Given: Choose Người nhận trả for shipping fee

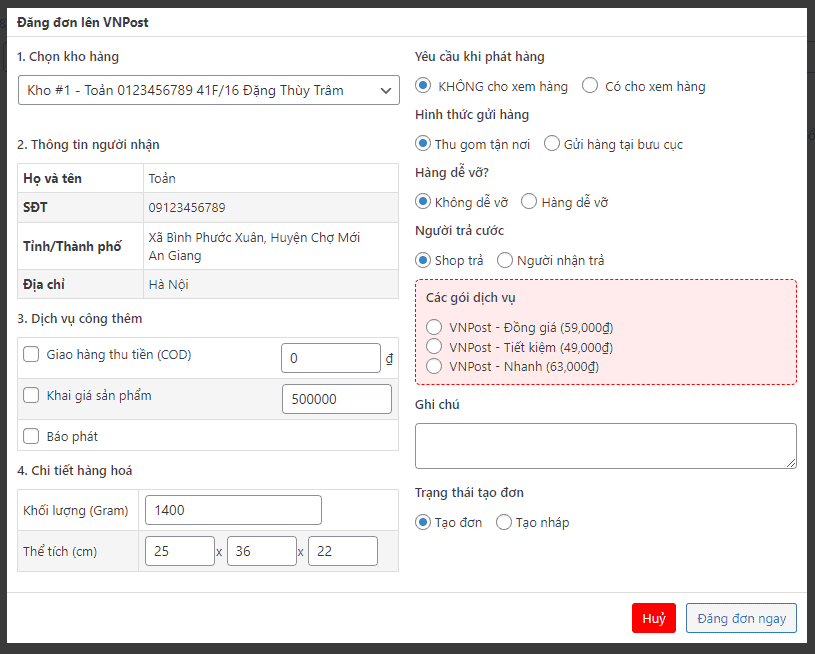Looking at the screenshot, I should pos(505,260).
